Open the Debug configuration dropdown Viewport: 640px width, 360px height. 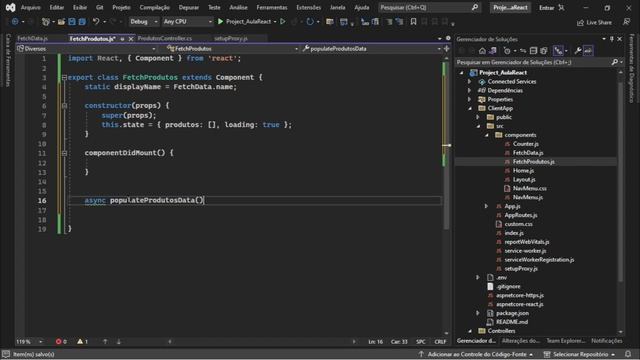tap(144, 22)
